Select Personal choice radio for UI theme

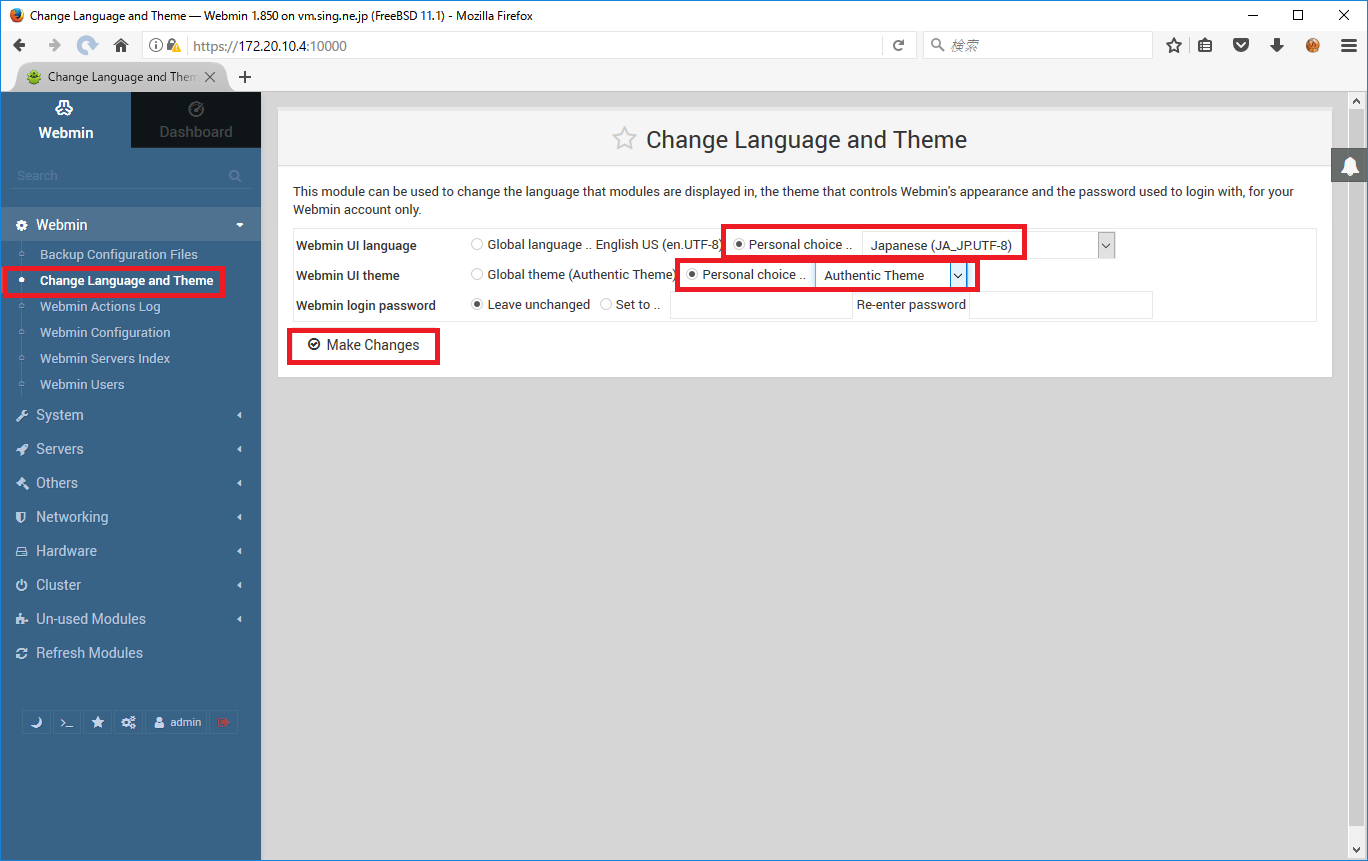coord(692,274)
